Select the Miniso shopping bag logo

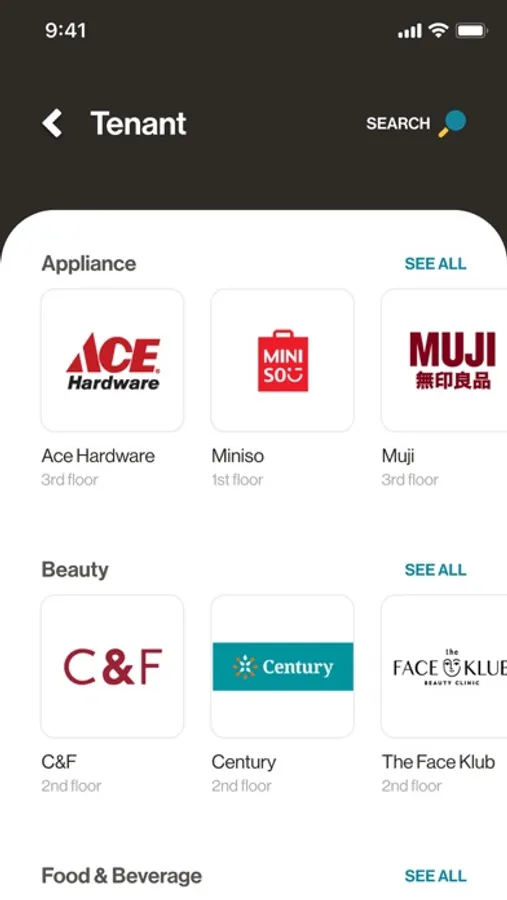[282, 360]
